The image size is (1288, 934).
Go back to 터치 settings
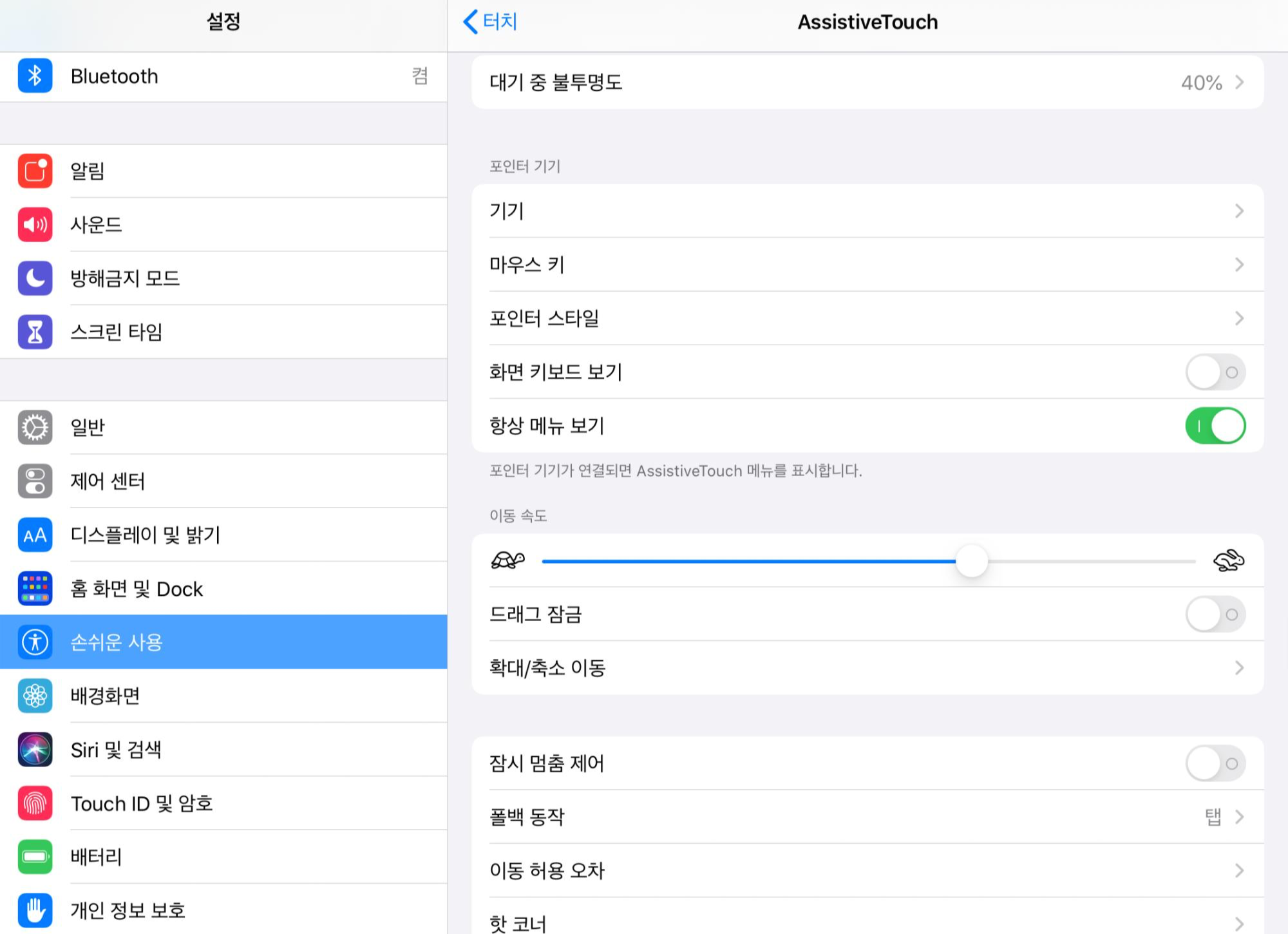[491, 22]
